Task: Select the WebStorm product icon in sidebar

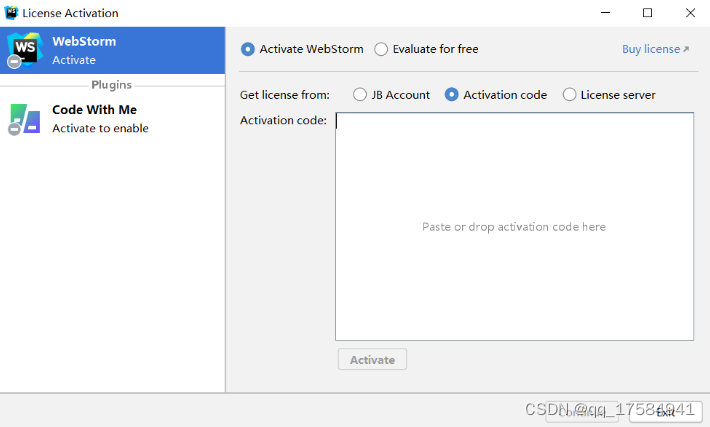Action: coord(25,50)
